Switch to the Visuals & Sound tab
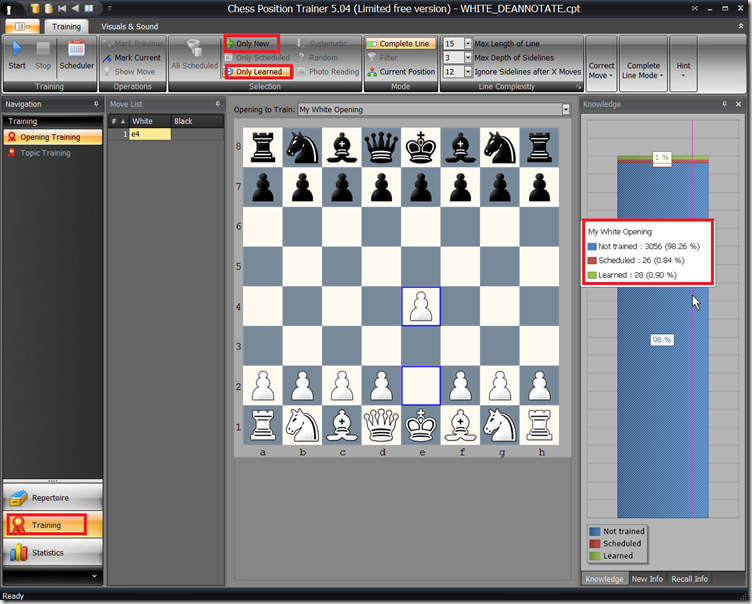The width and height of the screenshot is (752, 604). click(129, 27)
